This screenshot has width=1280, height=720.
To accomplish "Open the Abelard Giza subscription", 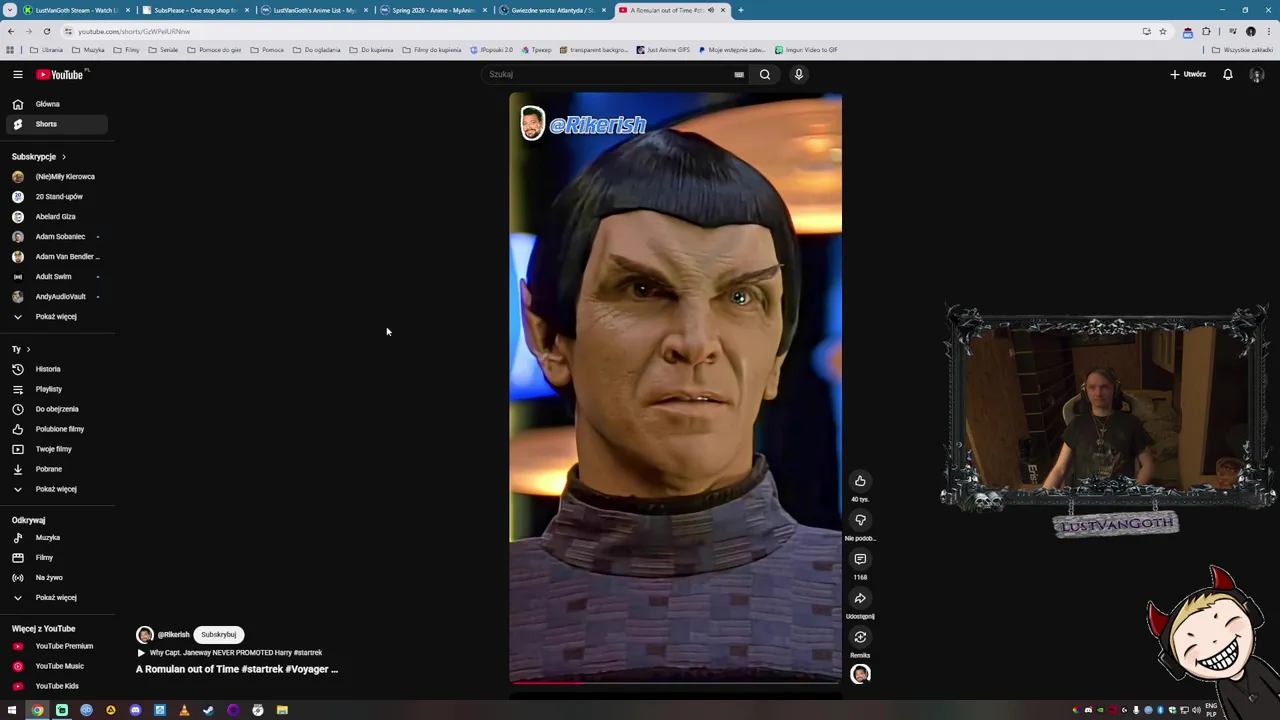I will [55, 216].
